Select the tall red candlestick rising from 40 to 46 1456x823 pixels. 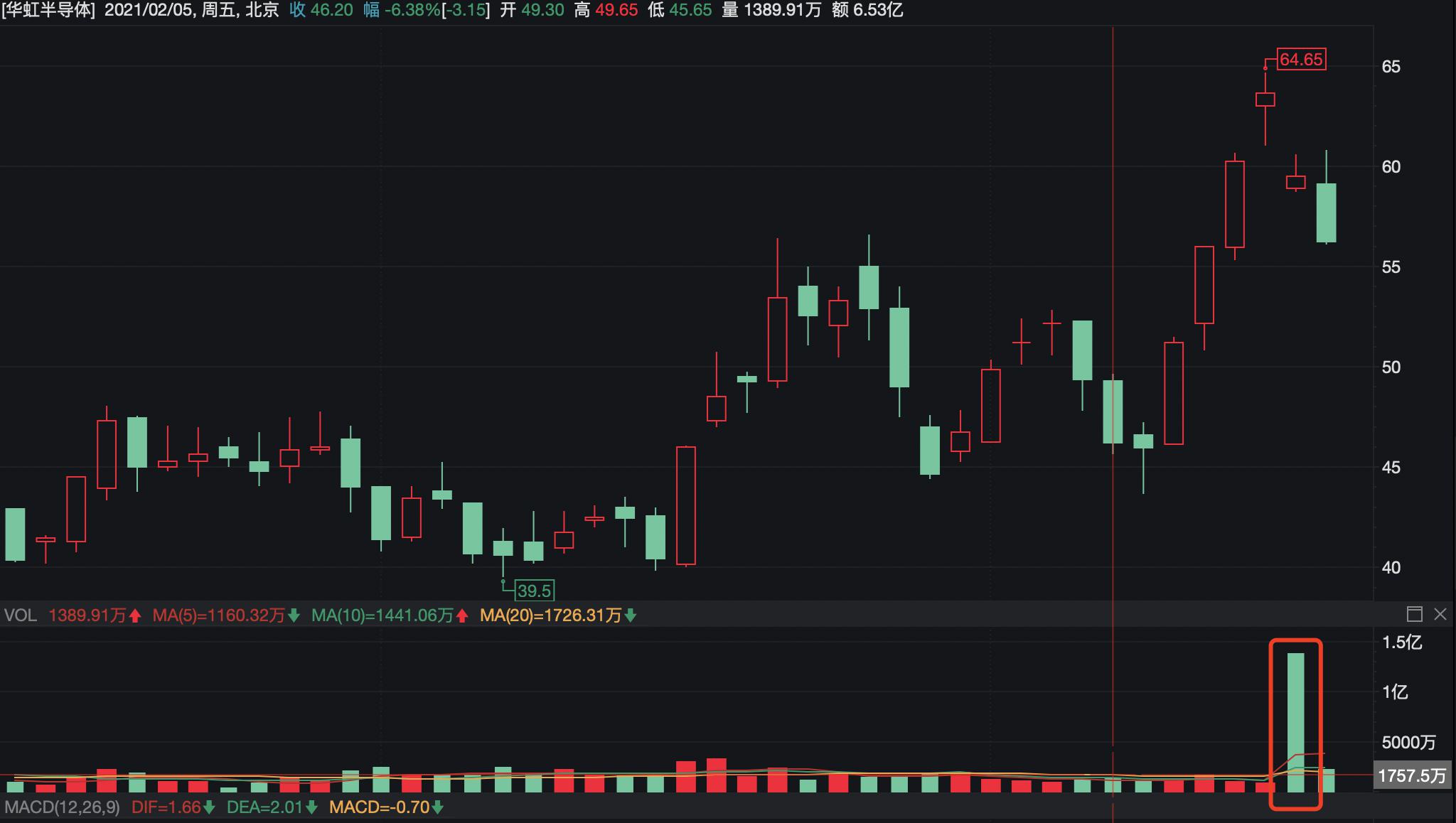686,506
